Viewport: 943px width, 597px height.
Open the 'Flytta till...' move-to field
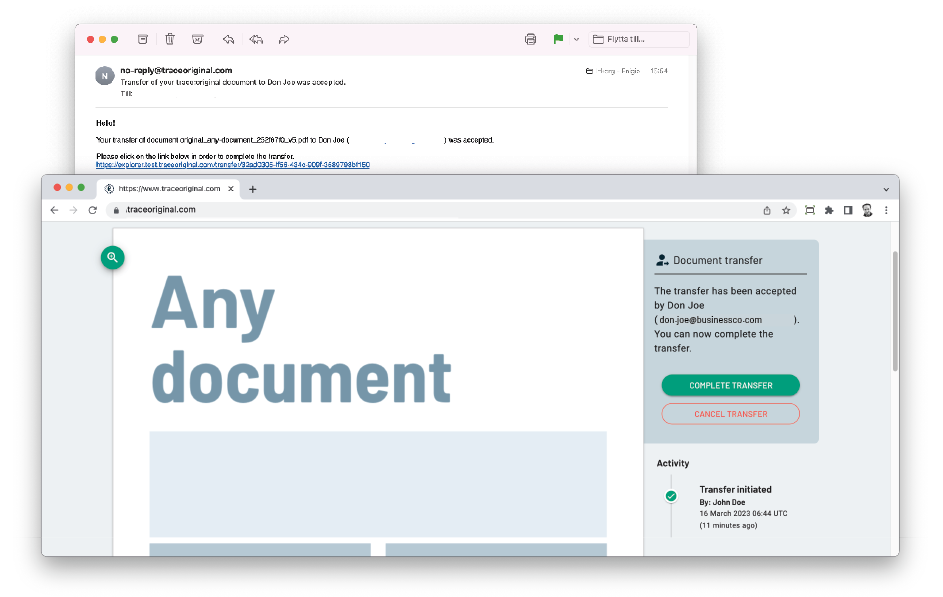coord(640,39)
